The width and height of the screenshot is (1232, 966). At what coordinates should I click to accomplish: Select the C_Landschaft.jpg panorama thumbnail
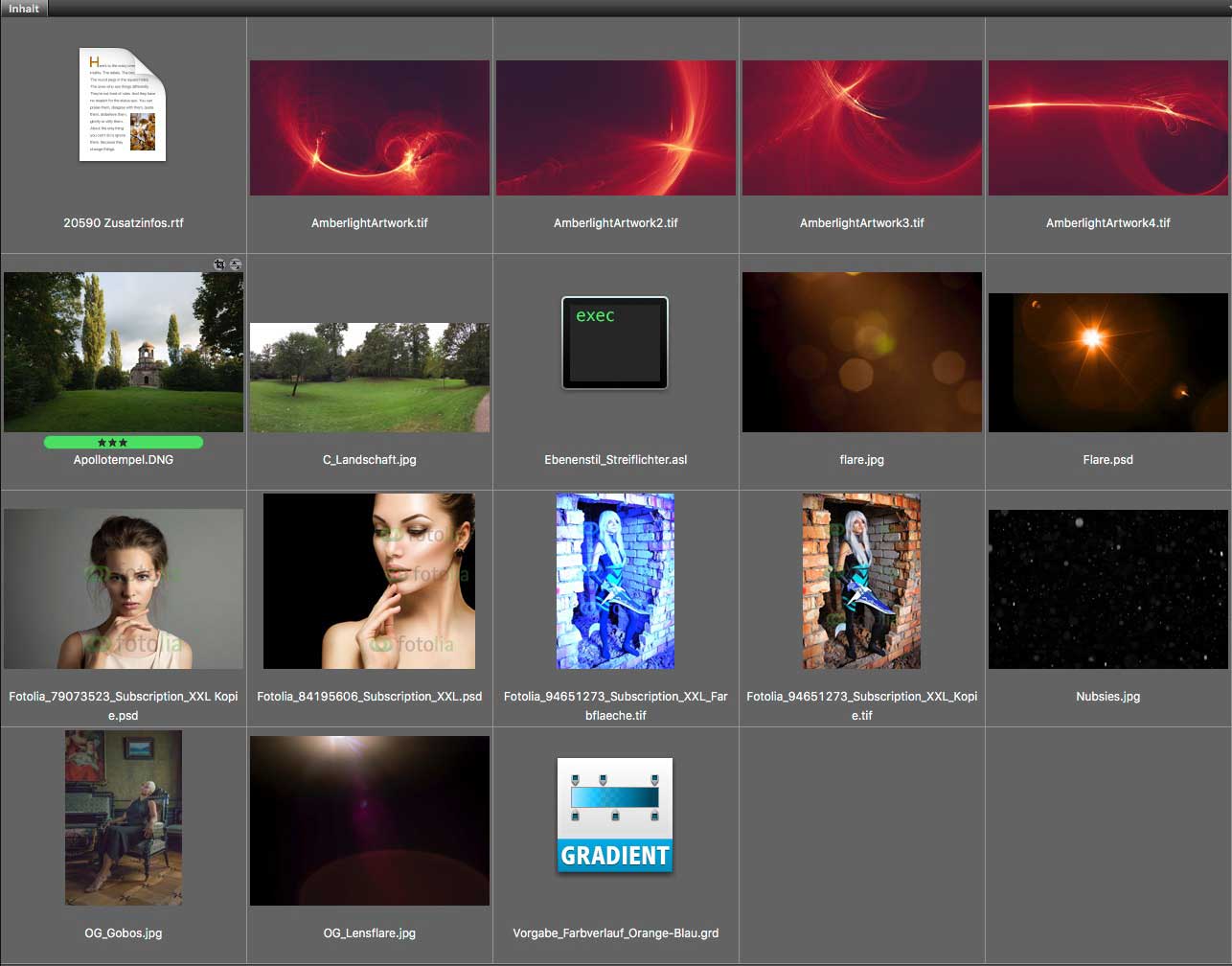(370, 377)
